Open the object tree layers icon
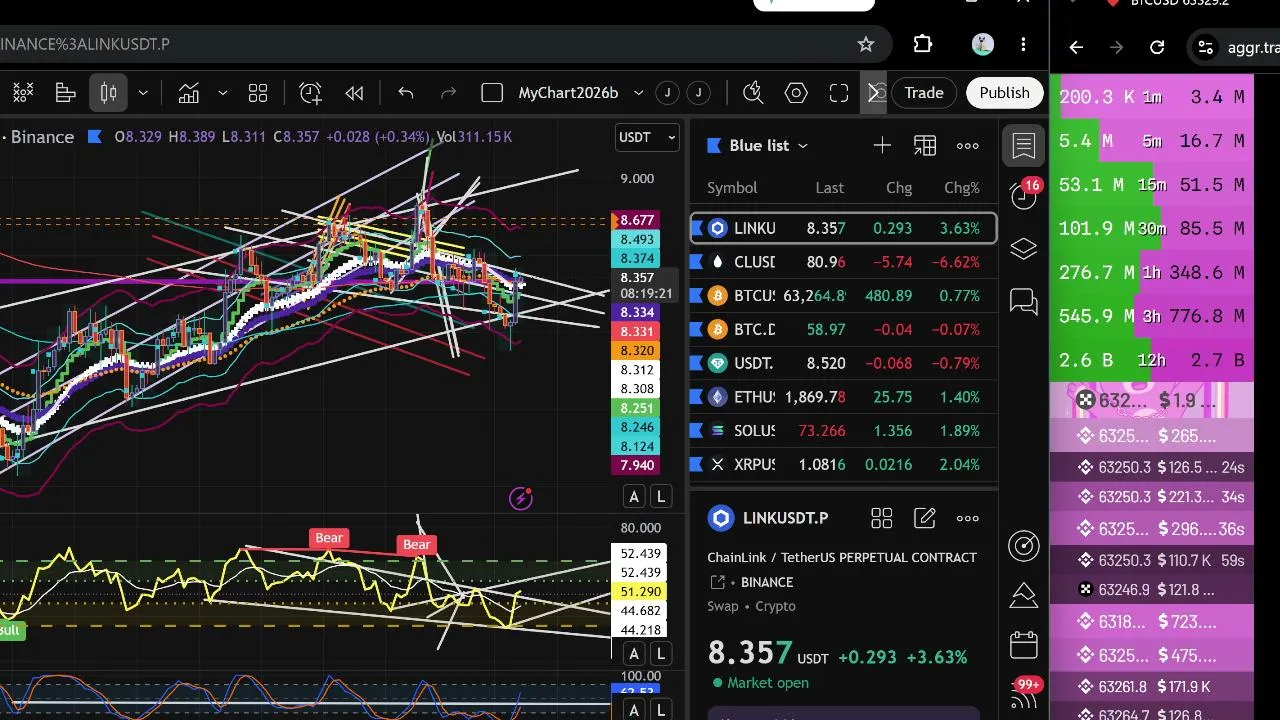This screenshot has height=720, width=1280. click(1024, 249)
